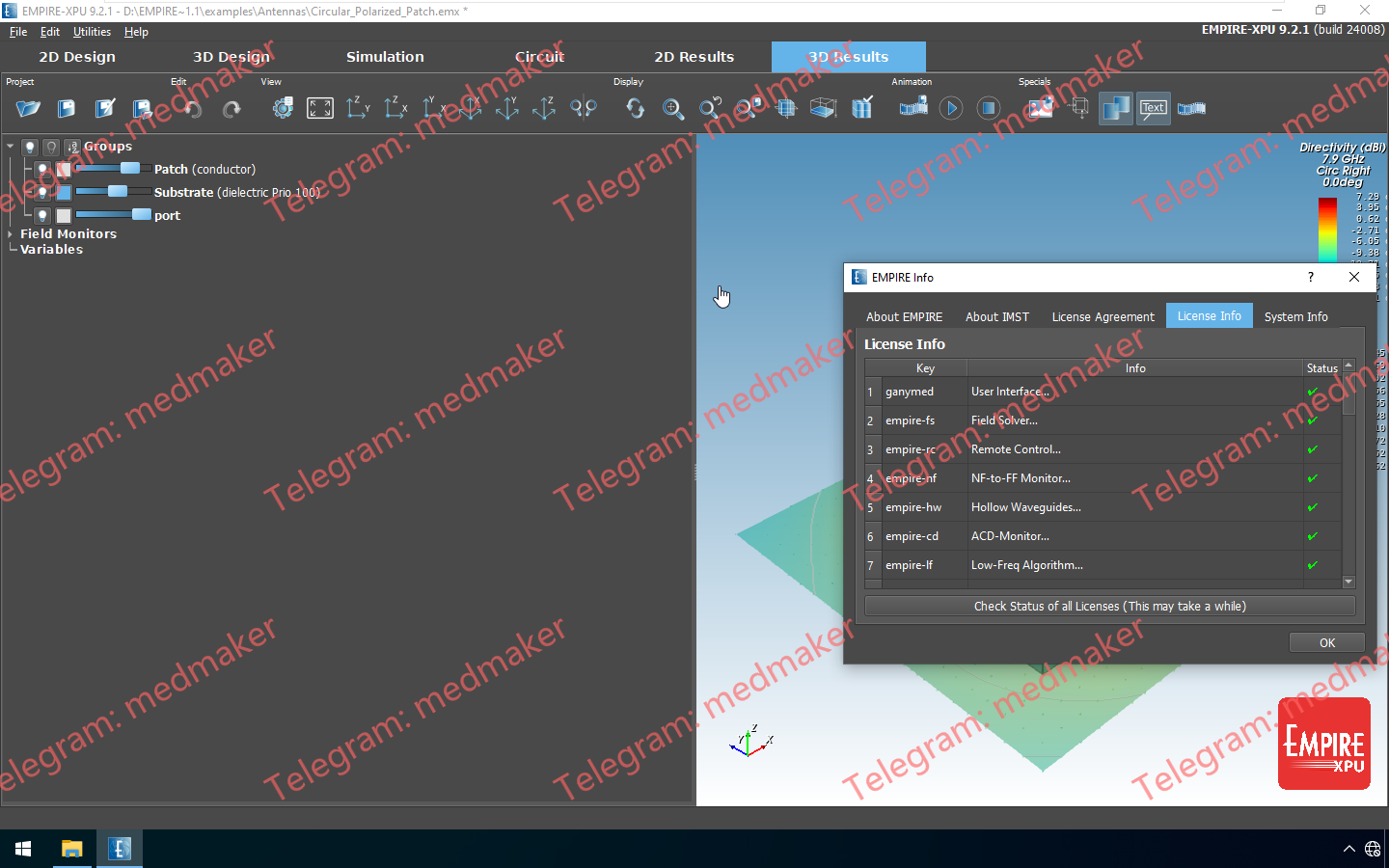Toggle visibility of the port group

(42, 216)
